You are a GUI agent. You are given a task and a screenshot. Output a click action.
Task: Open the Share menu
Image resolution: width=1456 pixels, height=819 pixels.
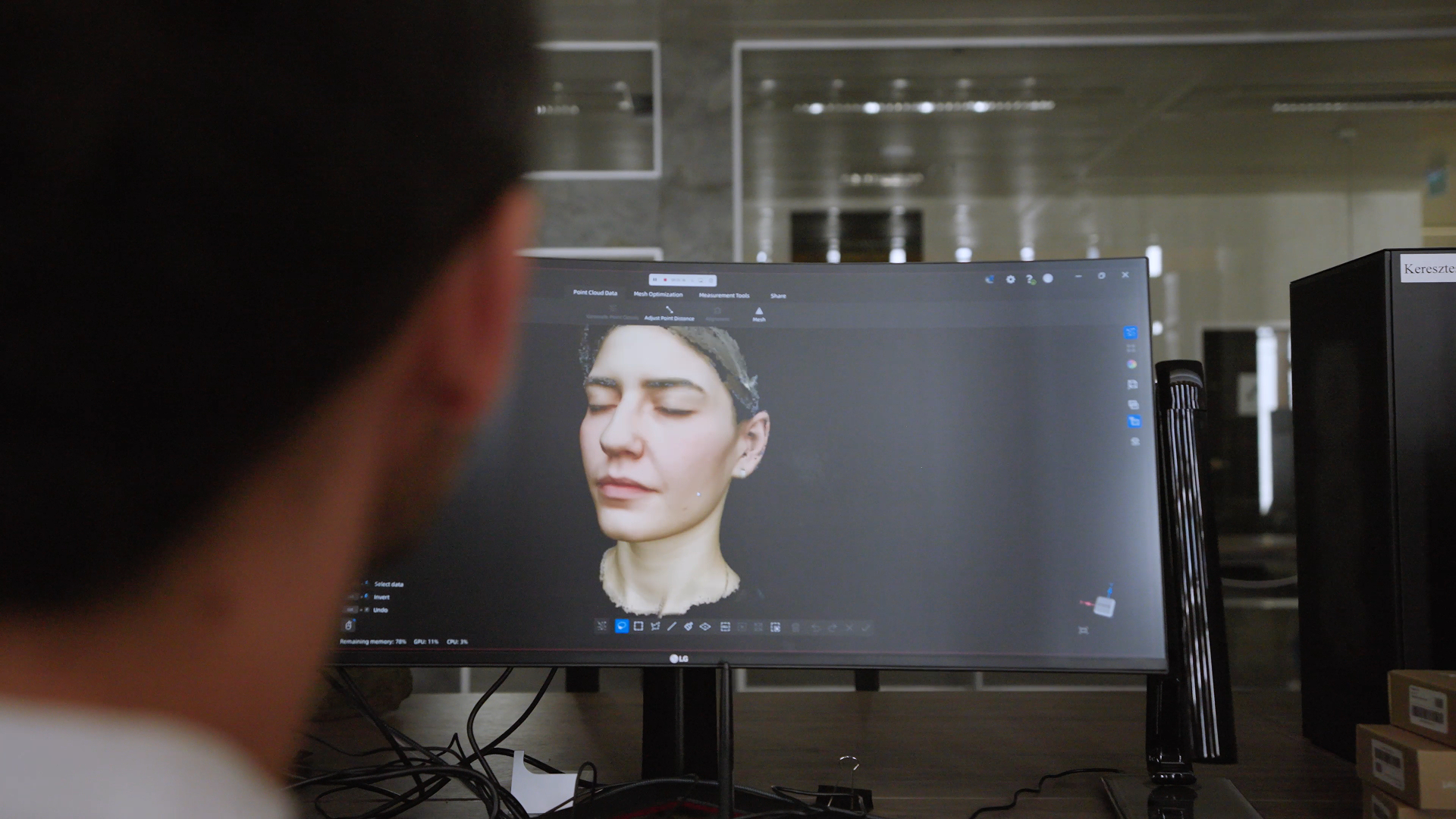[x=777, y=296]
